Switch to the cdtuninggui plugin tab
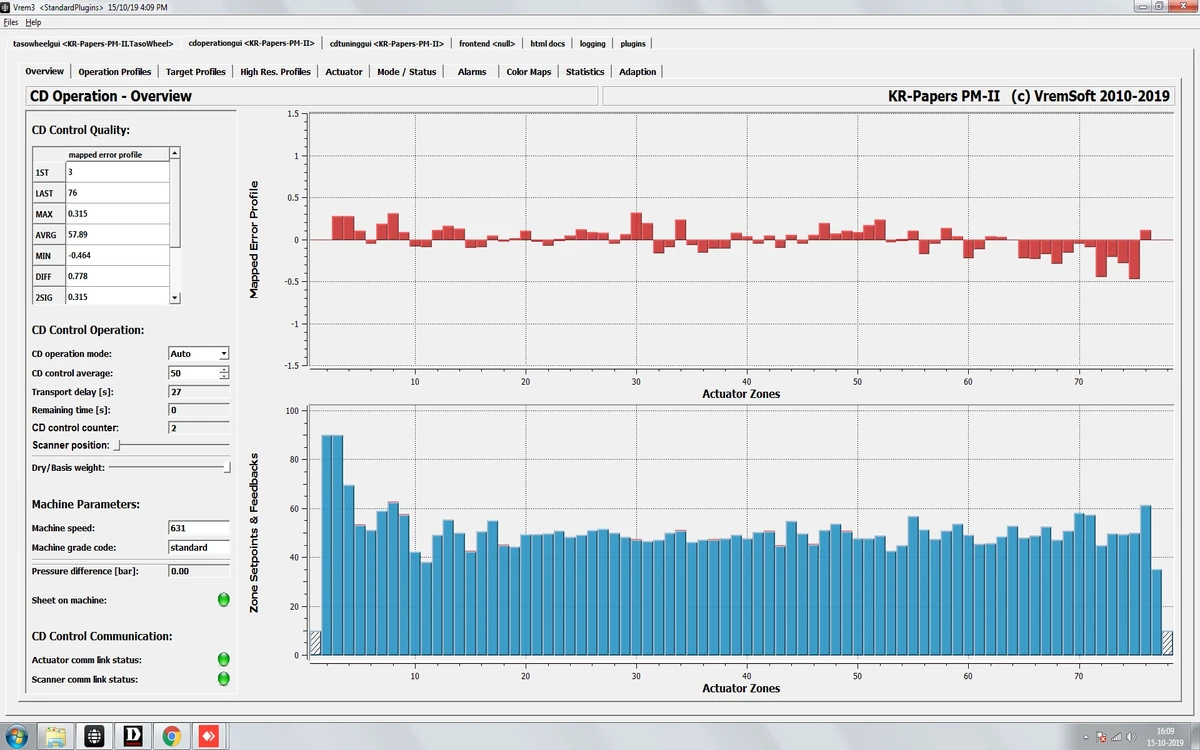Viewport: 1200px width, 750px height. pyautogui.click(x=386, y=44)
